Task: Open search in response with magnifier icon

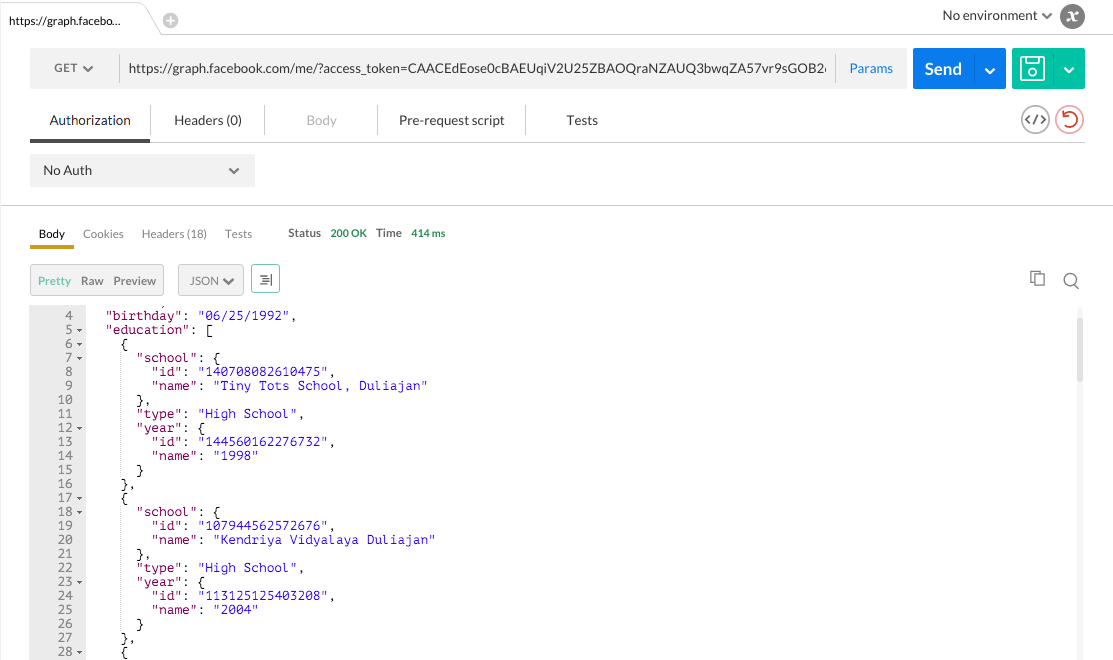Action: point(1071,281)
